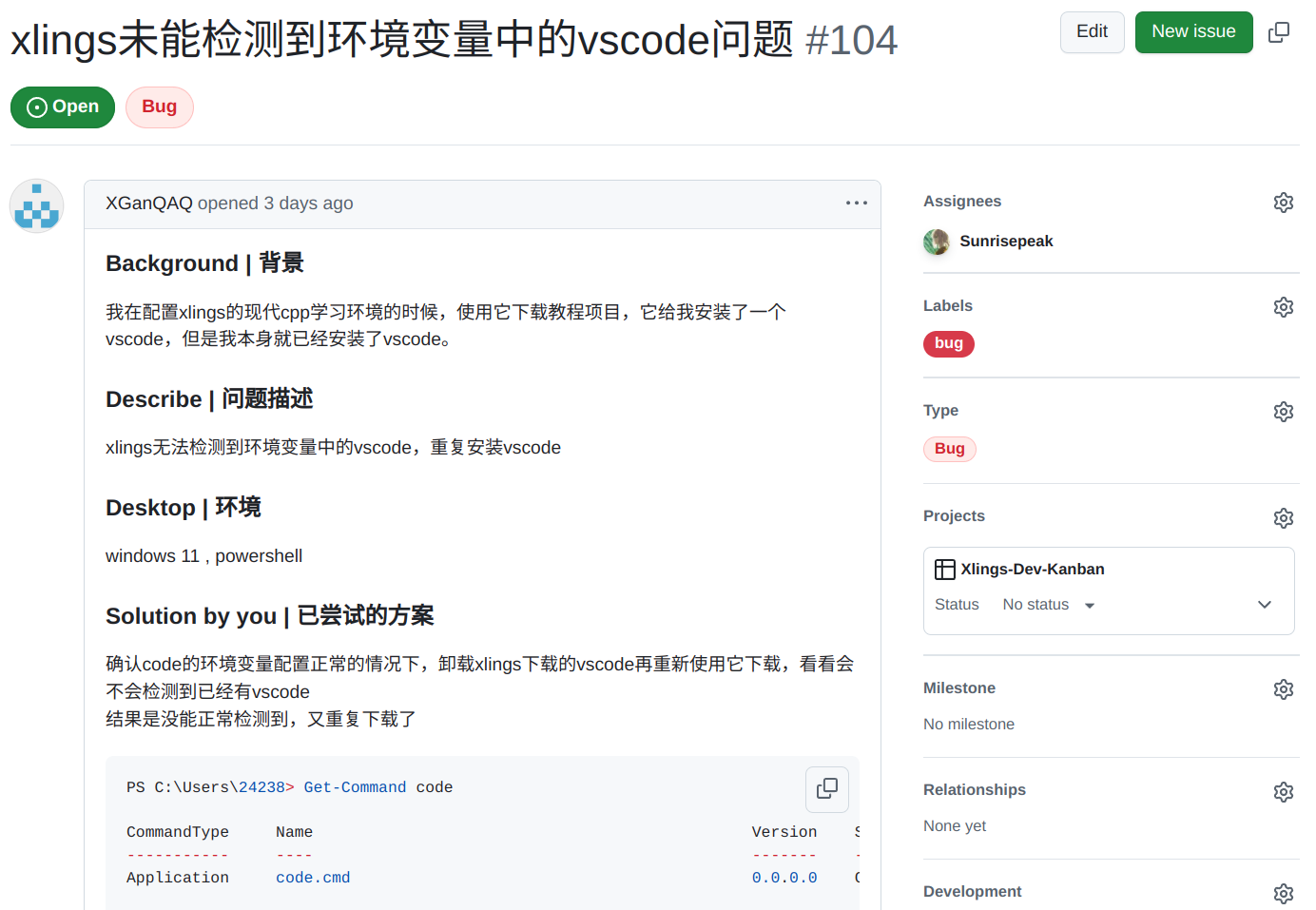
Task: Click the 'Background | 背景' heading
Action: [x=204, y=263]
